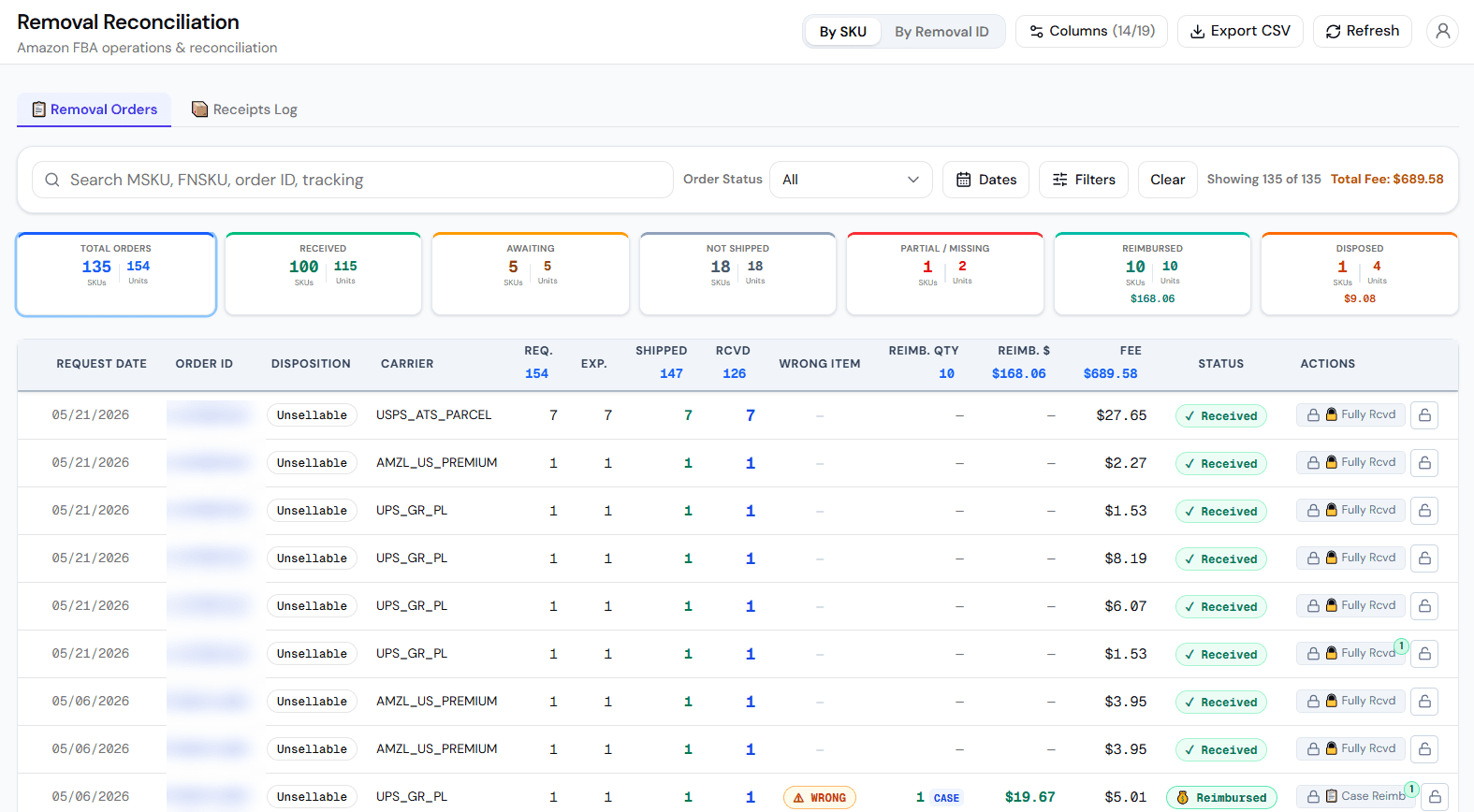Click the unlock icon in the $8.19 row
The height and width of the screenshot is (812, 1474).
coord(1424,558)
